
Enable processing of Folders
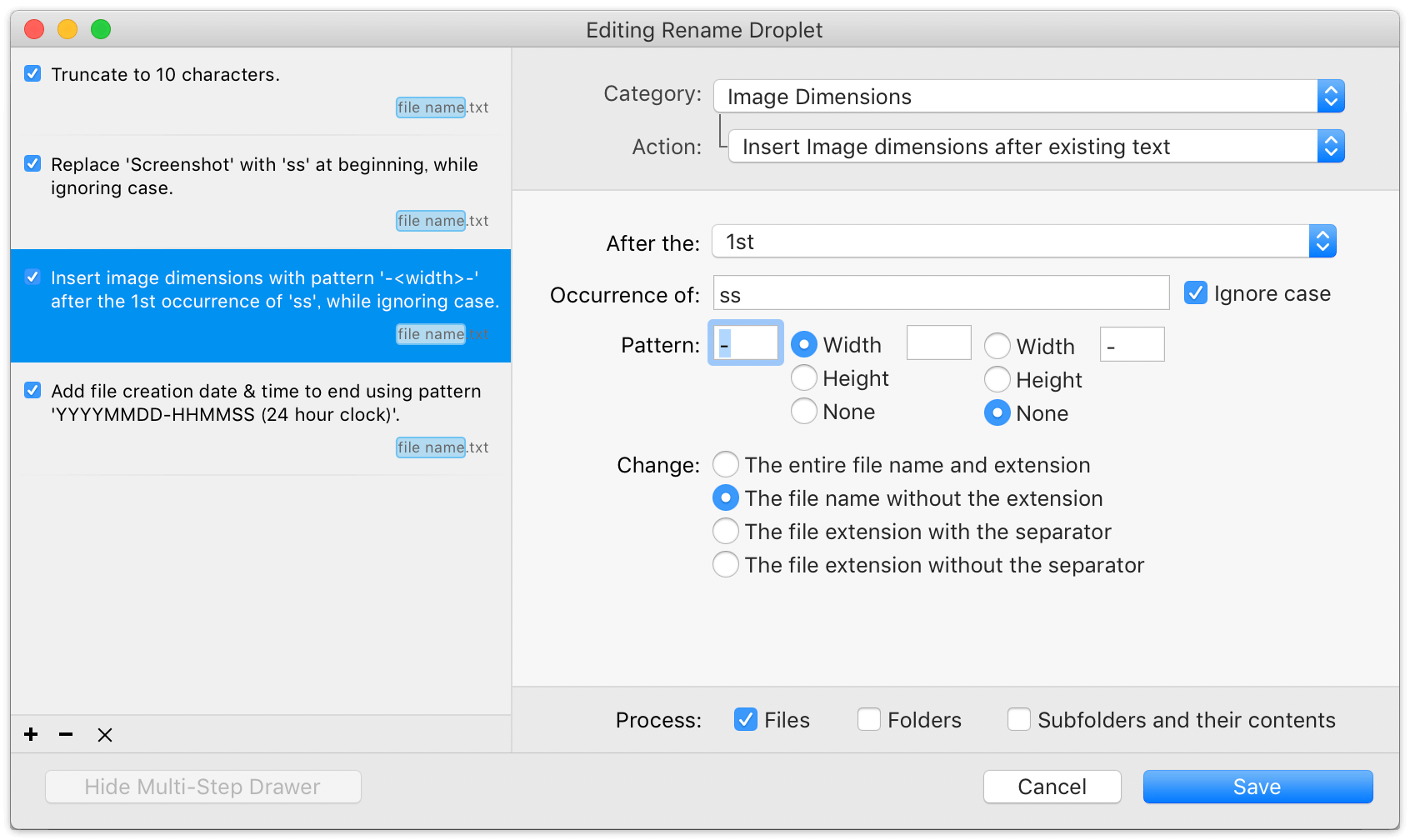(x=869, y=719)
